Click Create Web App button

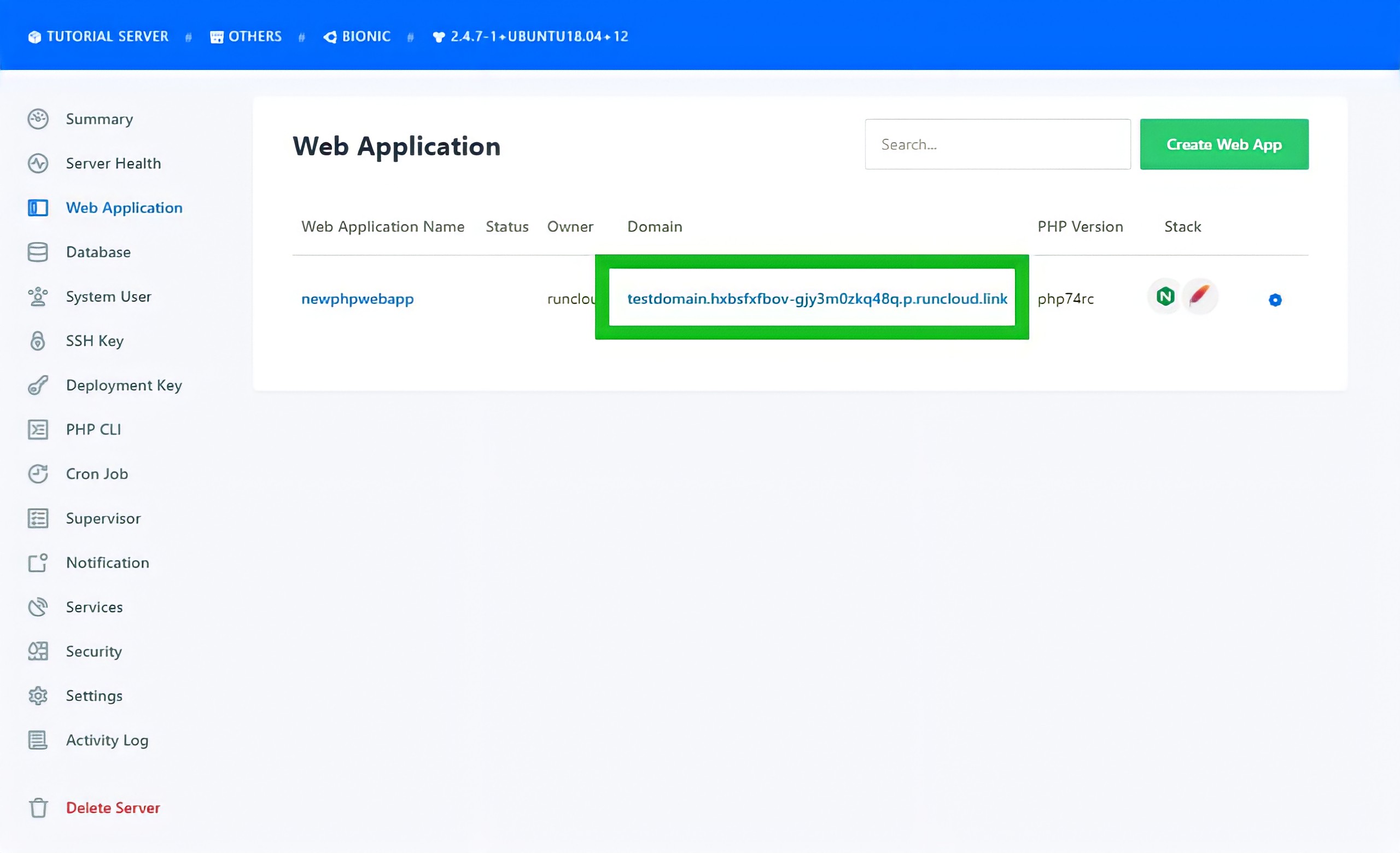[x=1224, y=144]
